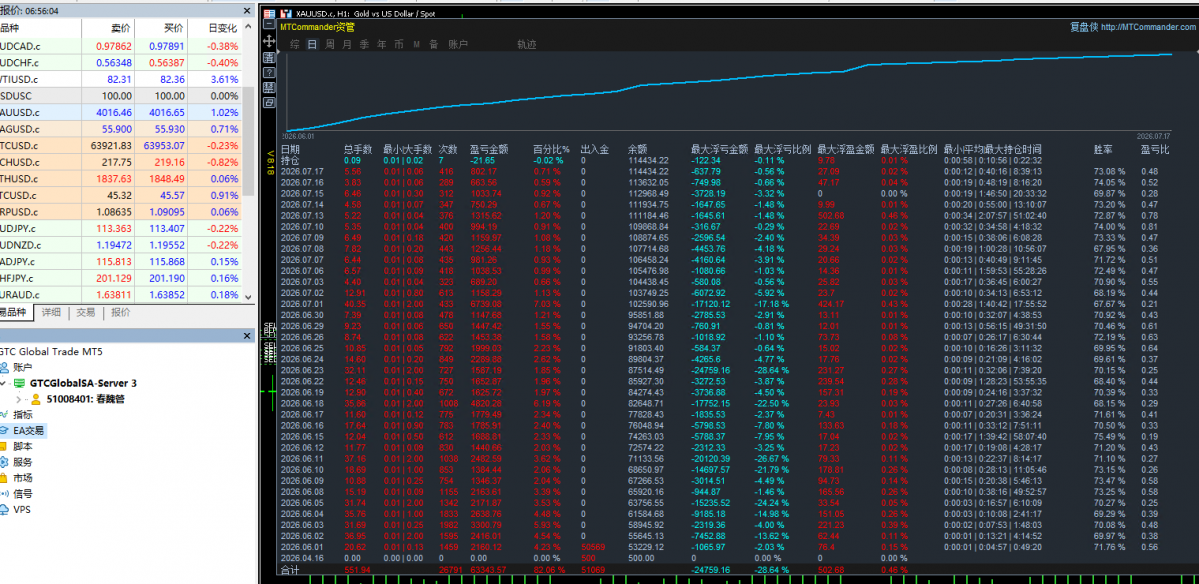Click the 脚本 script icon in Navigator
Screen dimensions: 1199x584
(x=5, y=446)
